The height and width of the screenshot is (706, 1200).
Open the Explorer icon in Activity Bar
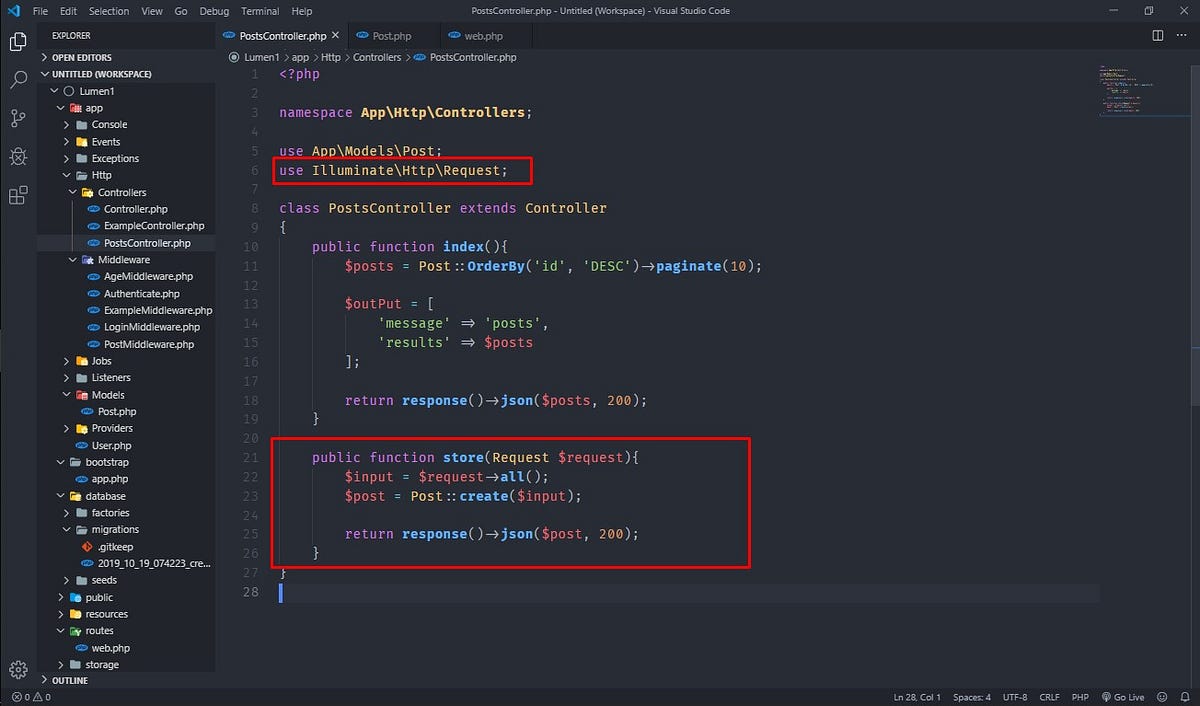coord(18,42)
